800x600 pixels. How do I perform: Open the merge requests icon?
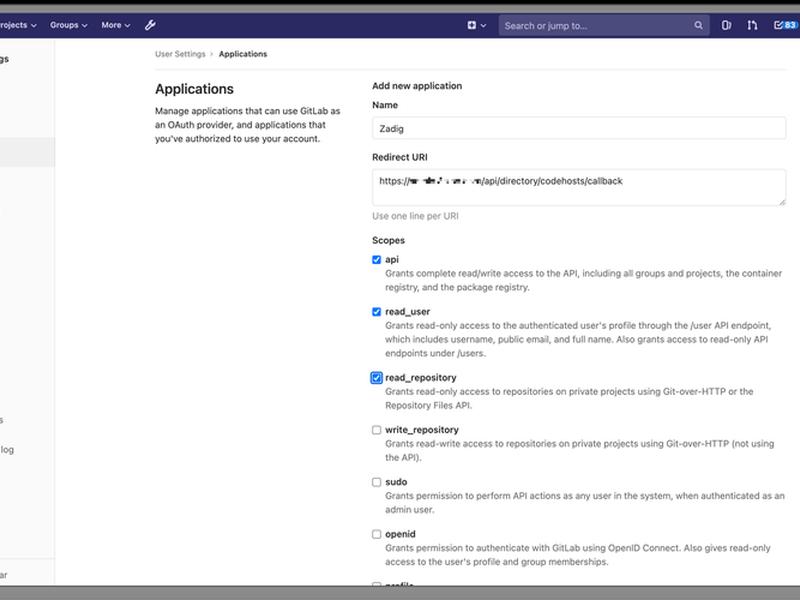(x=752, y=25)
